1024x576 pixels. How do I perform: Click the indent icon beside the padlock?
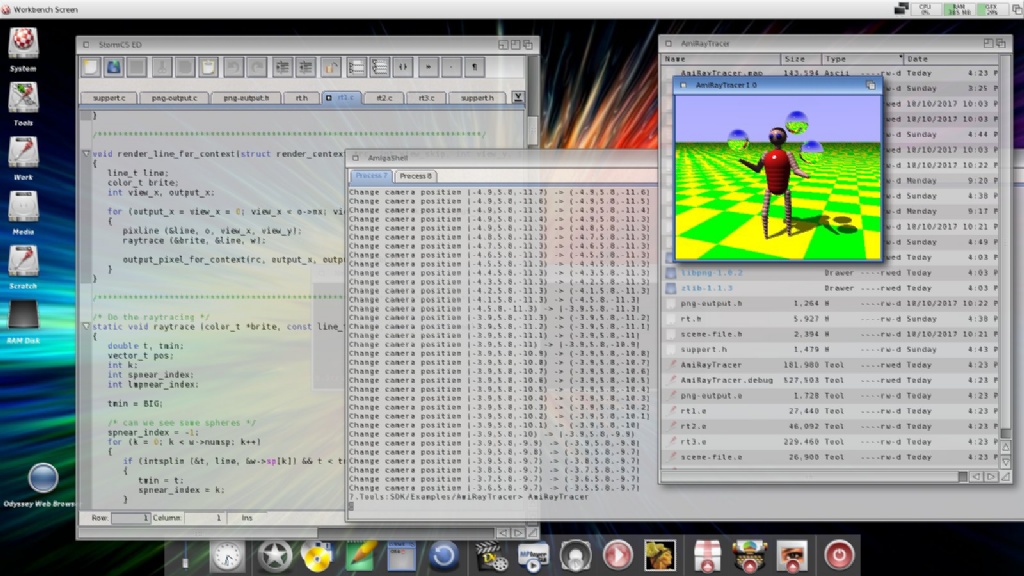[306, 67]
